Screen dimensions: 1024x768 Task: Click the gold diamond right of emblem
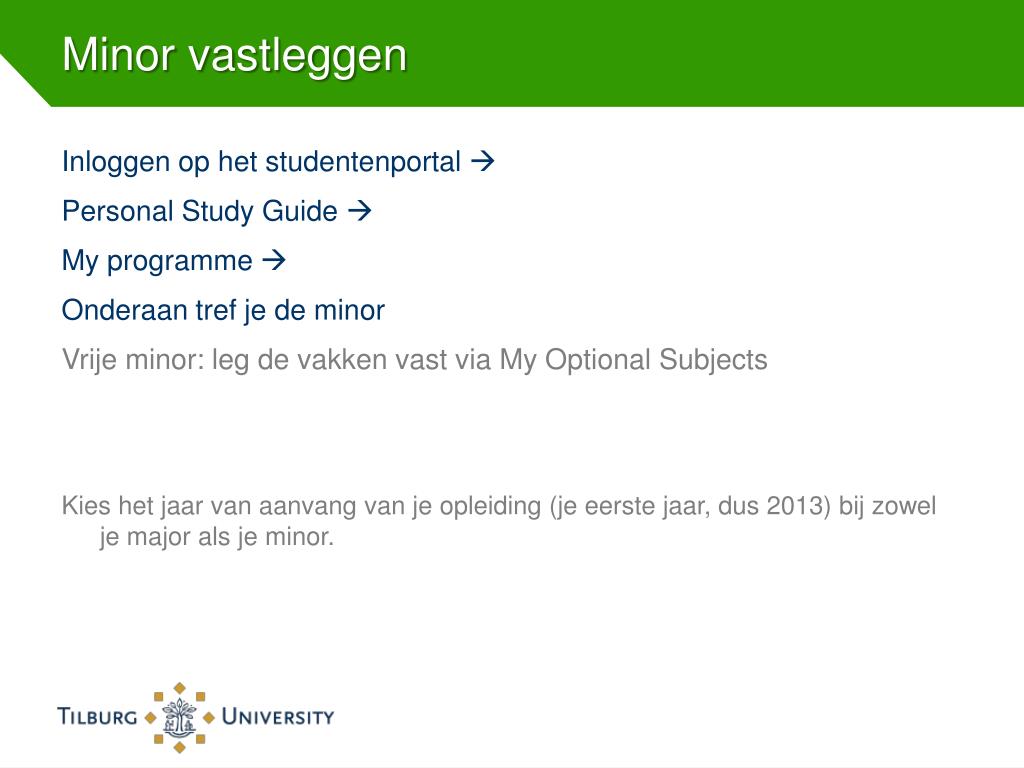pos(209,718)
